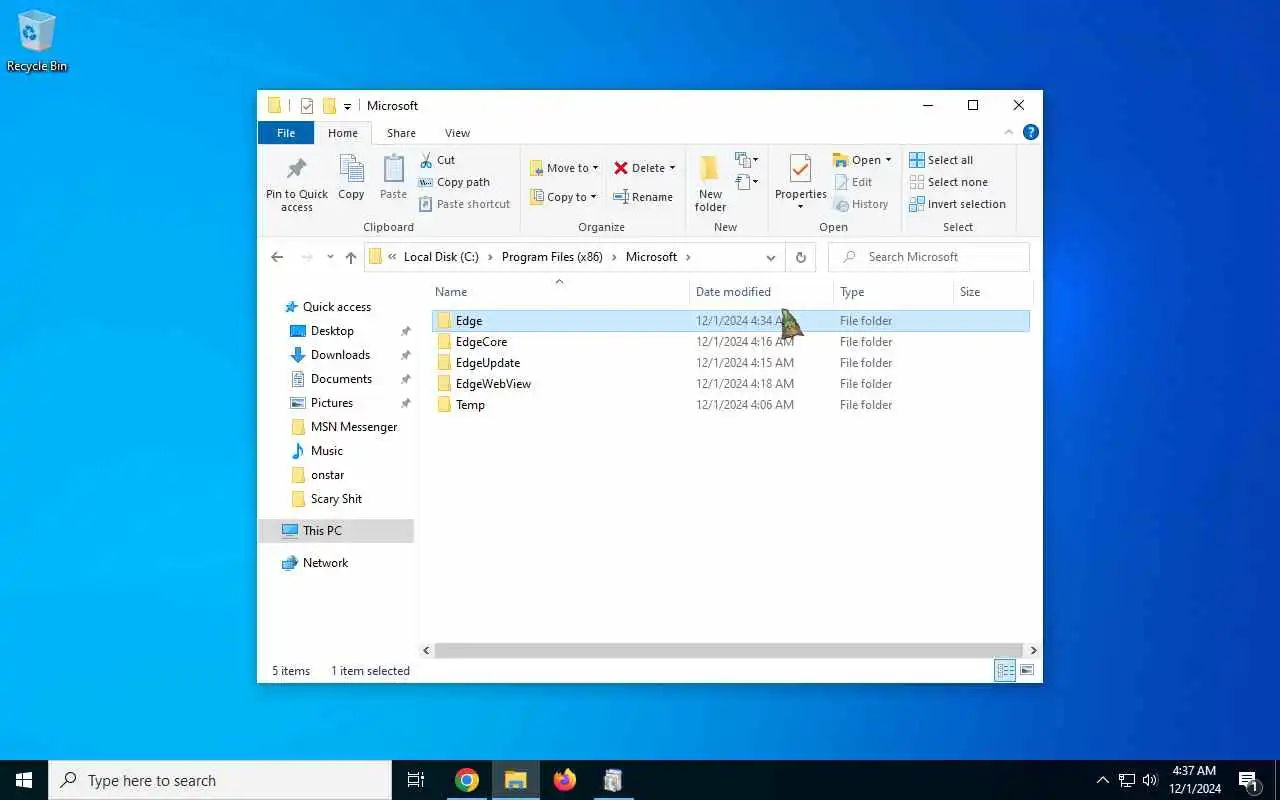Viewport: 1280px width, 800px height.
Task: Customize the Quick Access Toolbar dropdown
Action: [x=348, y=106]
